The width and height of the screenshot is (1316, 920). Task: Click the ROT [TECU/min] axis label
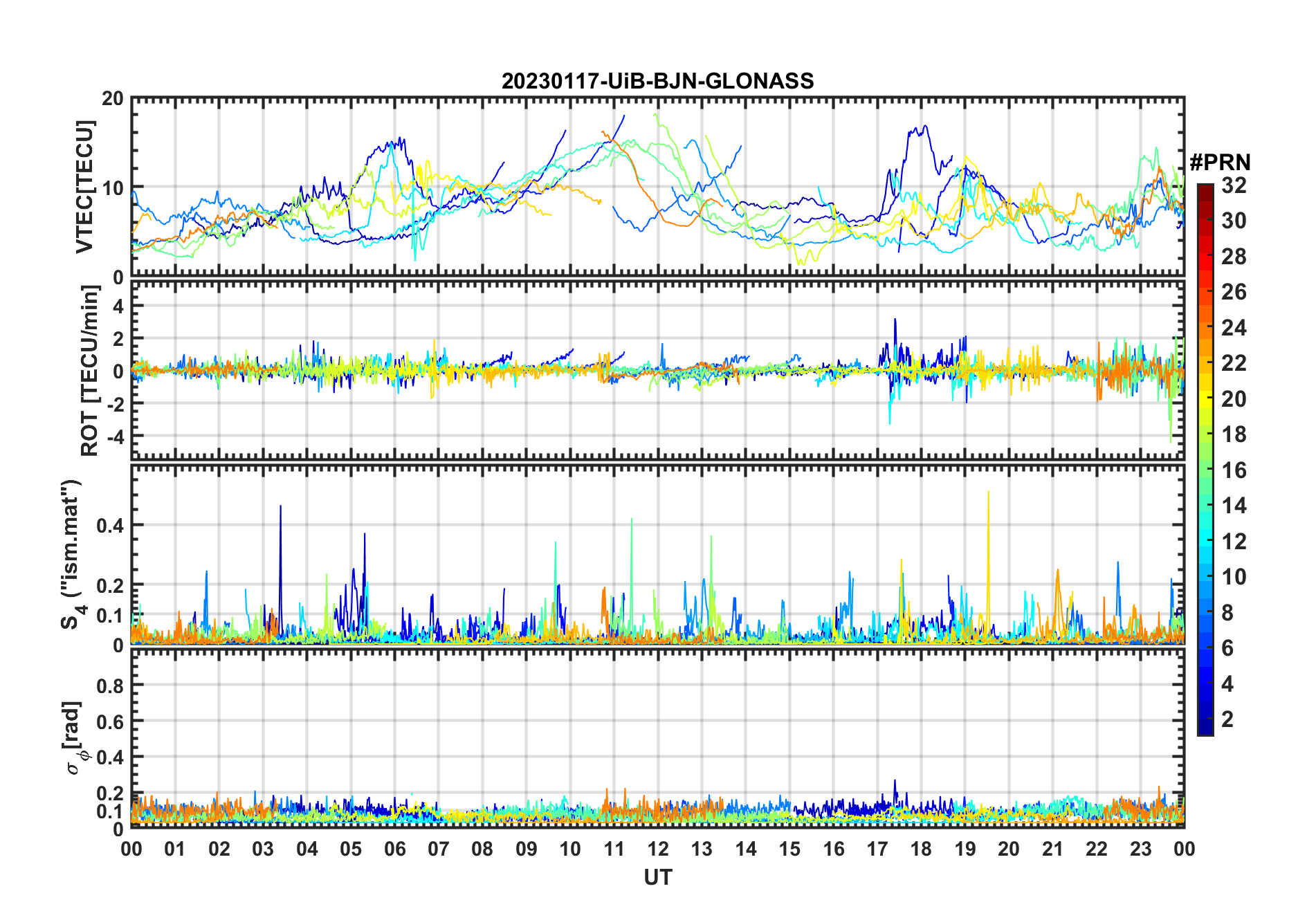coord(89,371)
